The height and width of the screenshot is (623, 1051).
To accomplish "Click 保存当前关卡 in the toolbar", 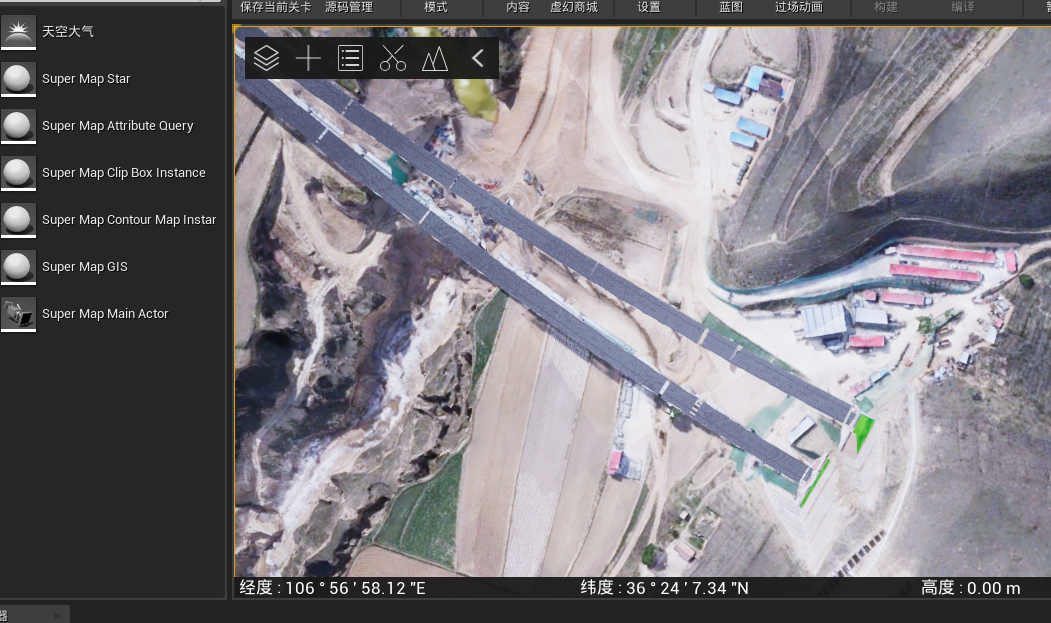I will coord(276,7).
